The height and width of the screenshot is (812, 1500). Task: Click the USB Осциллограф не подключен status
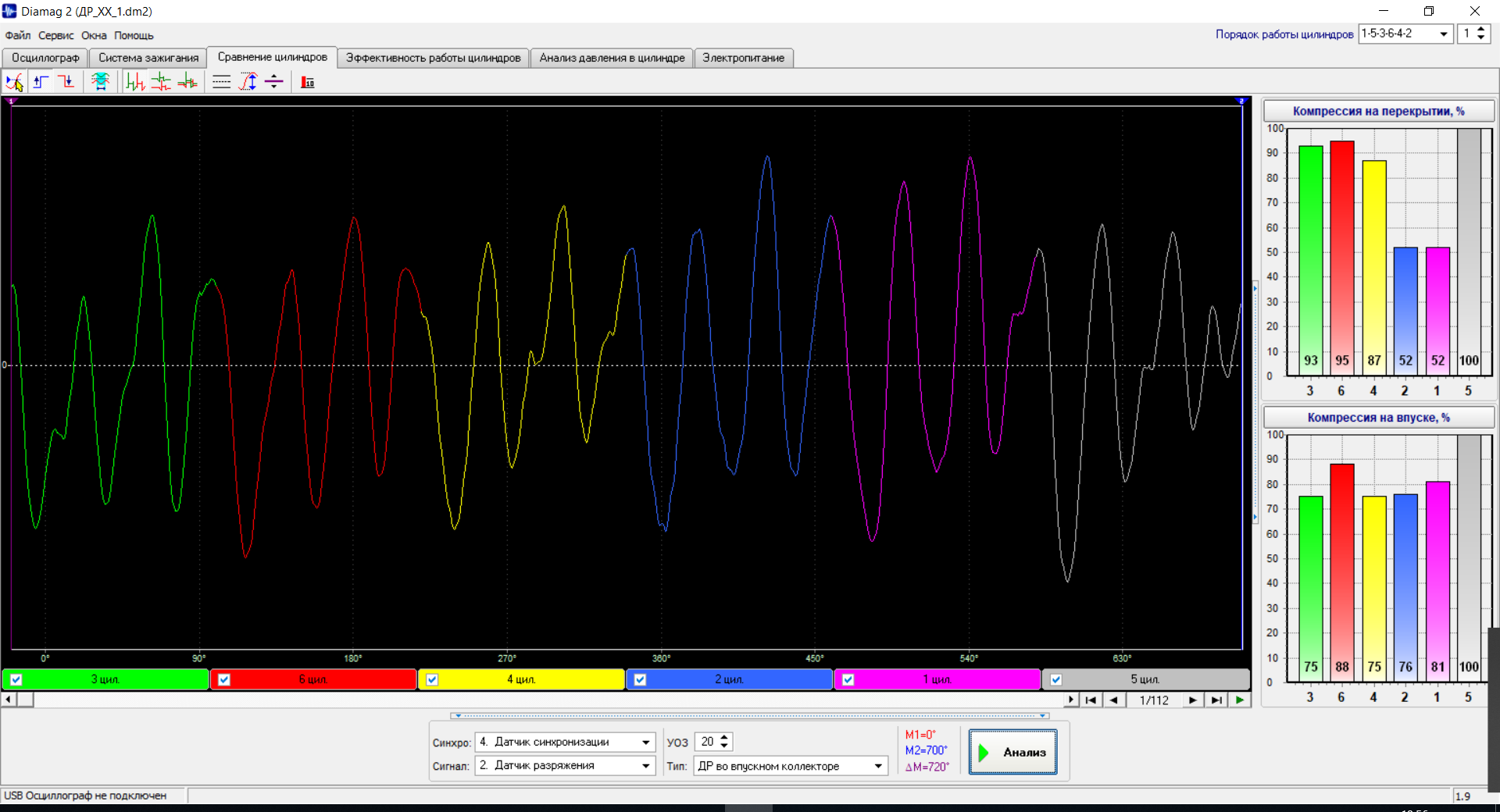click(x=85, y=796)
